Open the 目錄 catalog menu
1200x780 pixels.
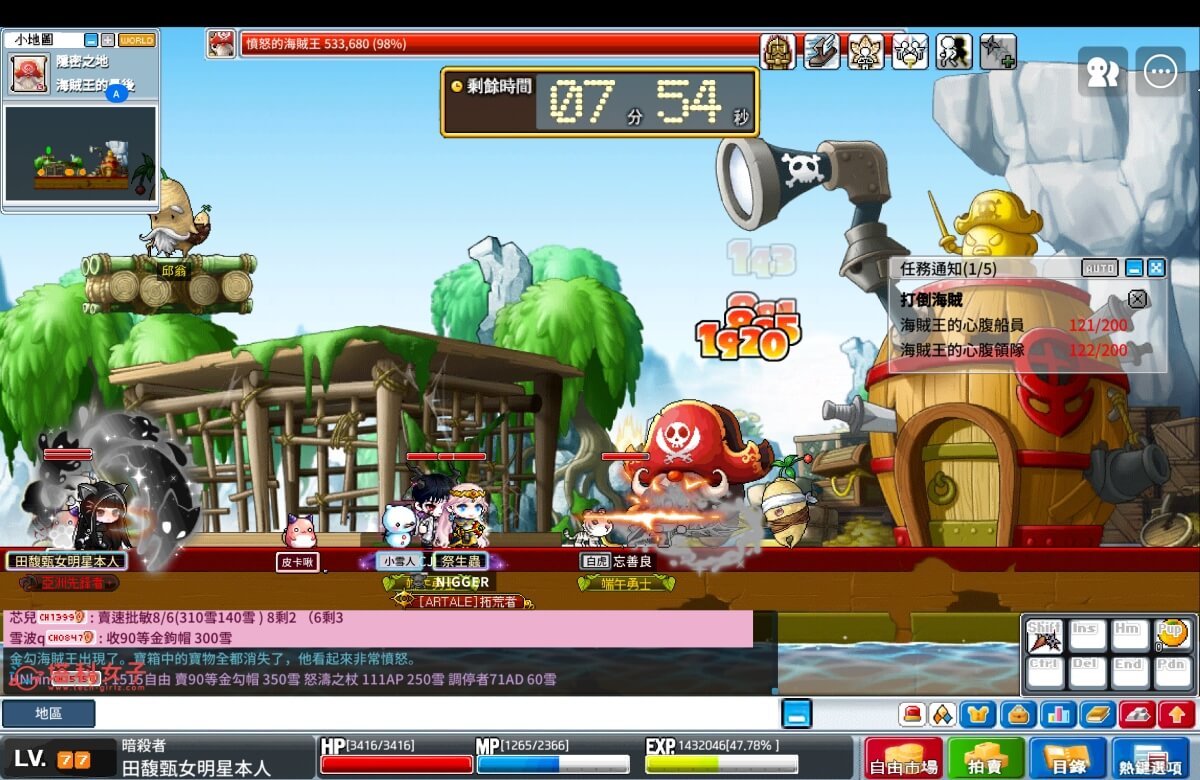[x=1068, y=759]
